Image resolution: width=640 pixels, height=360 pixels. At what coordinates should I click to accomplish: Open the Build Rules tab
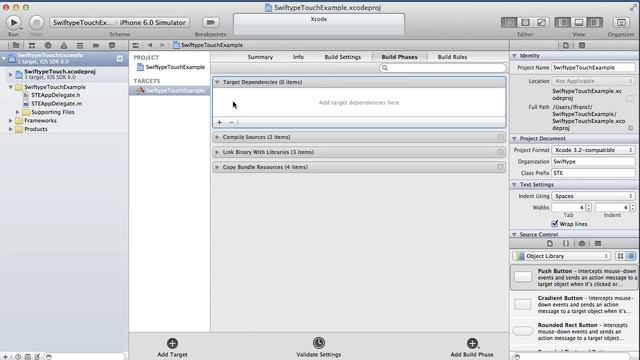point(452,57)
